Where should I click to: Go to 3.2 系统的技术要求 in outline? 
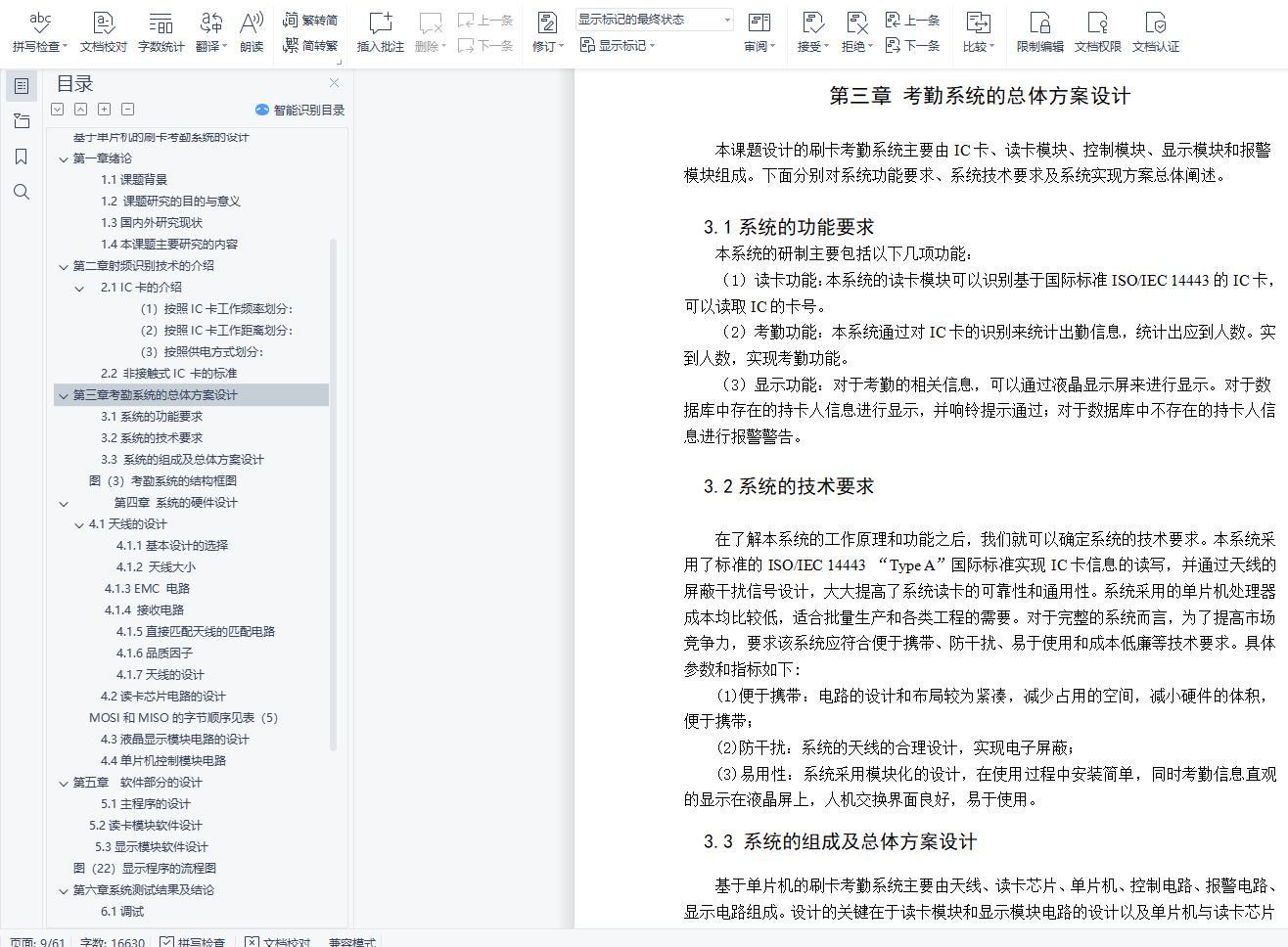[152, 438]
